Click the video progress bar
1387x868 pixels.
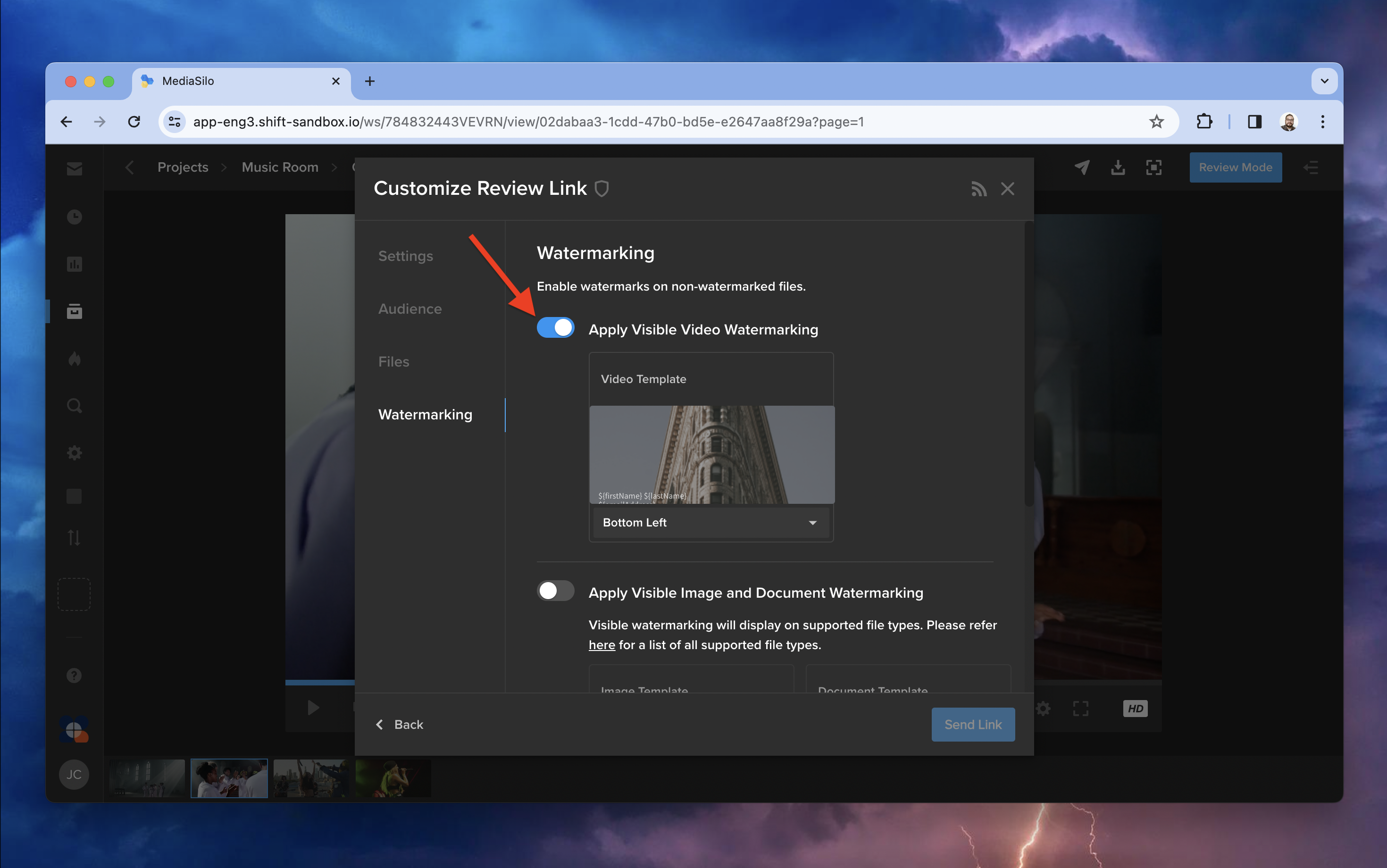(320, 682)
